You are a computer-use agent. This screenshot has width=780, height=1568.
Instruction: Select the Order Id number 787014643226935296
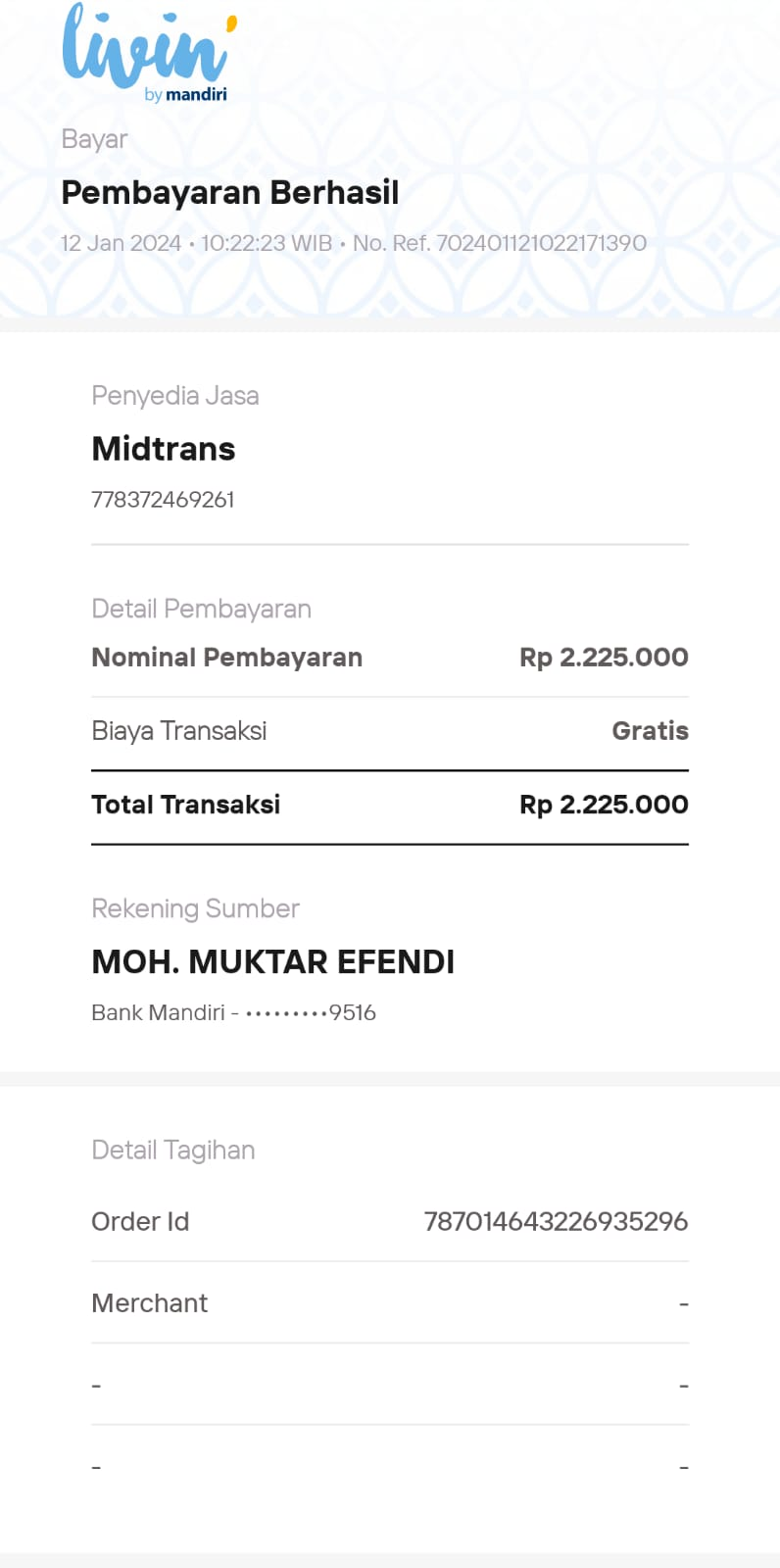[556, 1222]
